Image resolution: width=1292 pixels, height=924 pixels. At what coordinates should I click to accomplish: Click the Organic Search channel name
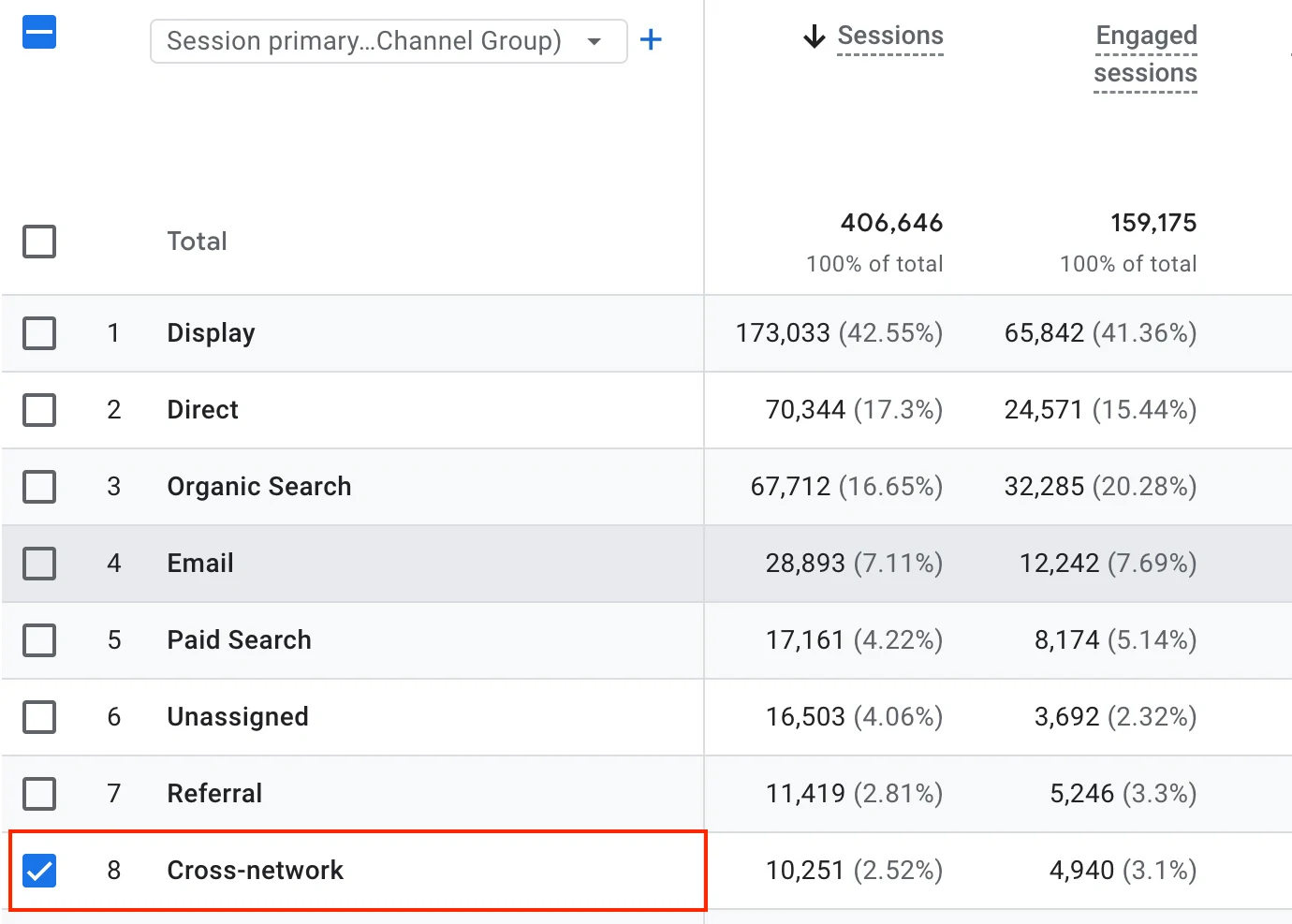(259, 487)
